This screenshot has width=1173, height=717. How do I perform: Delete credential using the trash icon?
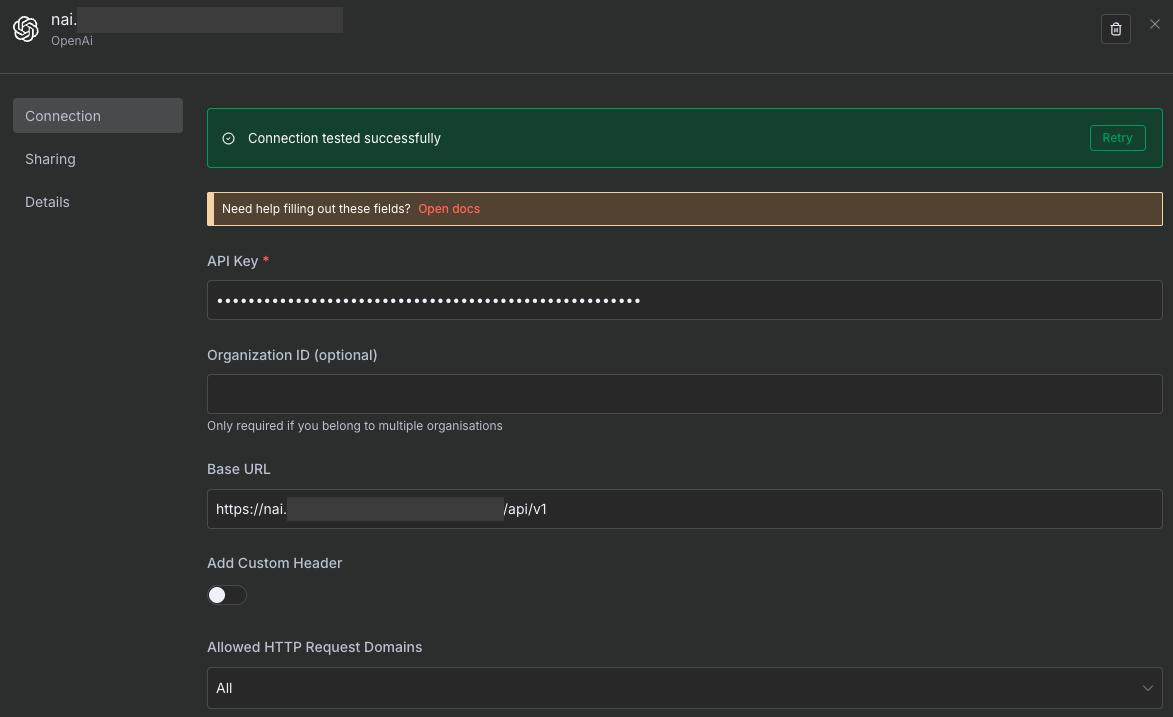point(1116,29)
